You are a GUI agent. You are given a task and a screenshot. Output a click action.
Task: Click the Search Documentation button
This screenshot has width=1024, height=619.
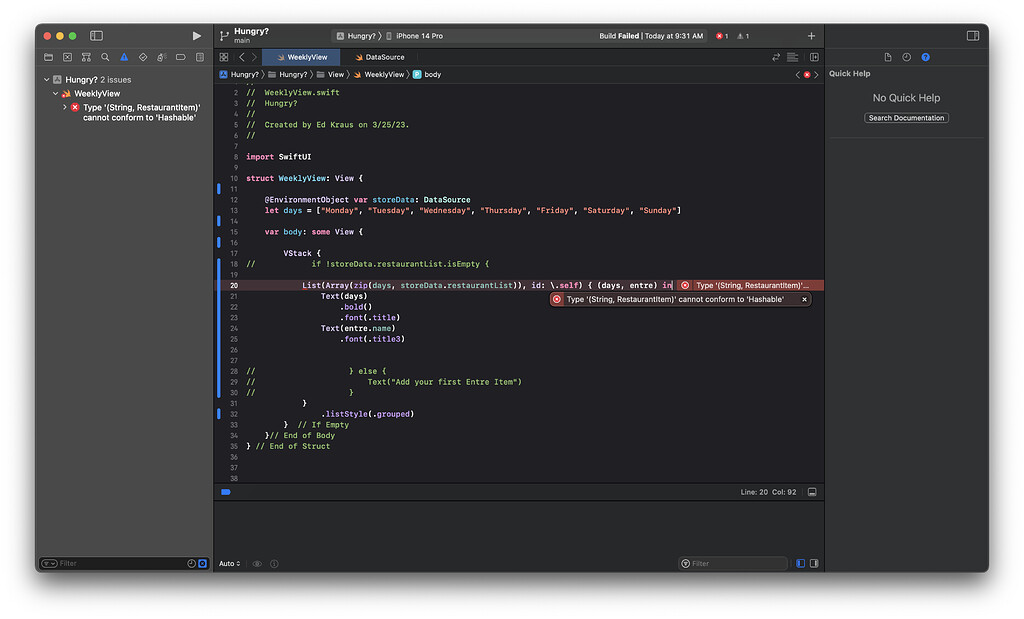pyautogui.click(x=906, y=118)
